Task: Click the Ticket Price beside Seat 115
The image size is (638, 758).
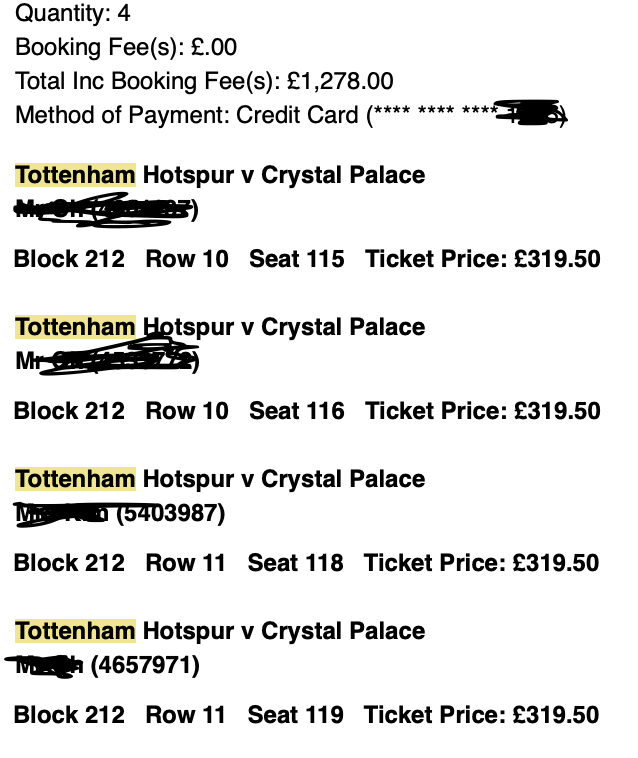Action: pos(483,259)
